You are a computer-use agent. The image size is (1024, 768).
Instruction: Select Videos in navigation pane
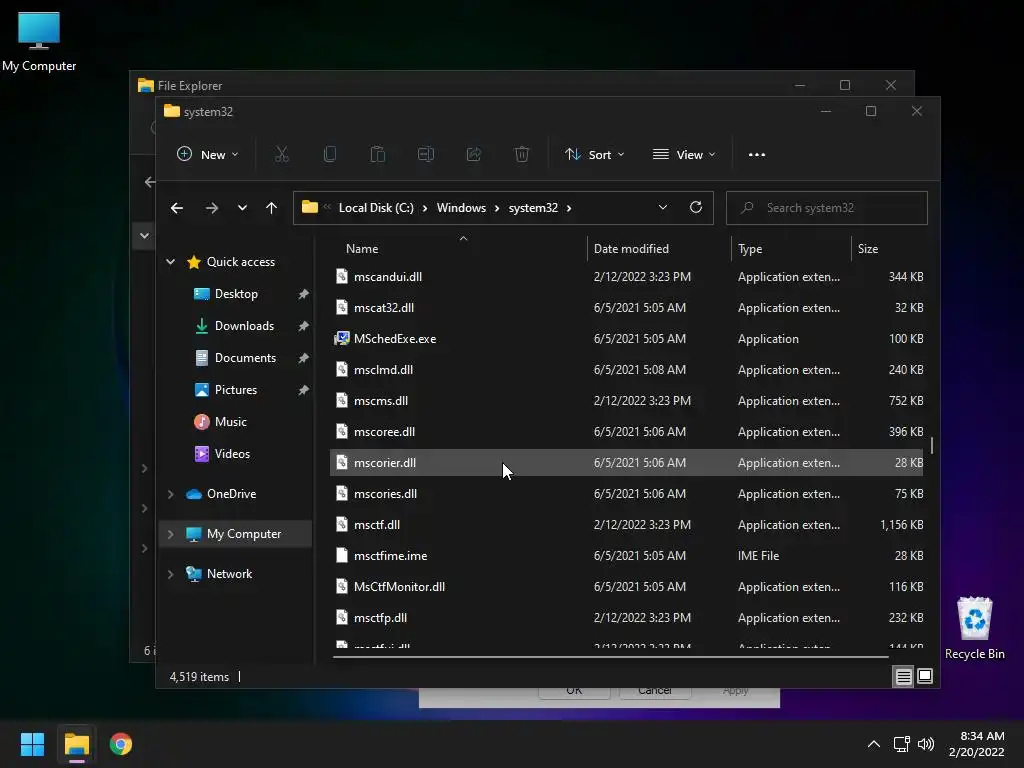pyautogui.click(x=232, y=454)
